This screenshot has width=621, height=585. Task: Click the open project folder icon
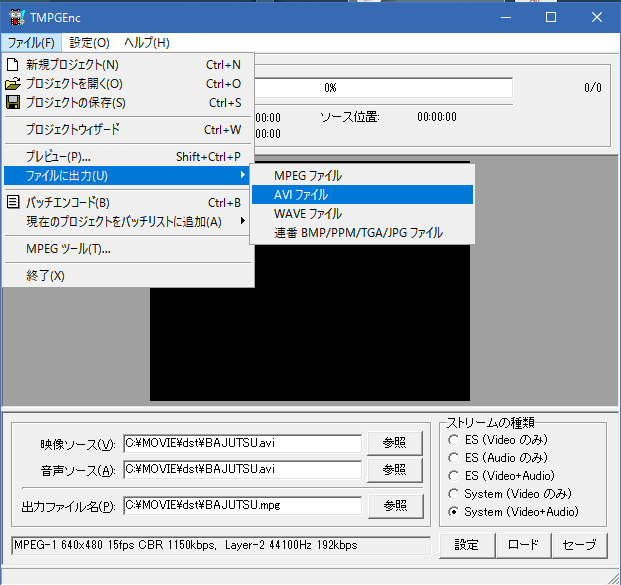[13, 84]
